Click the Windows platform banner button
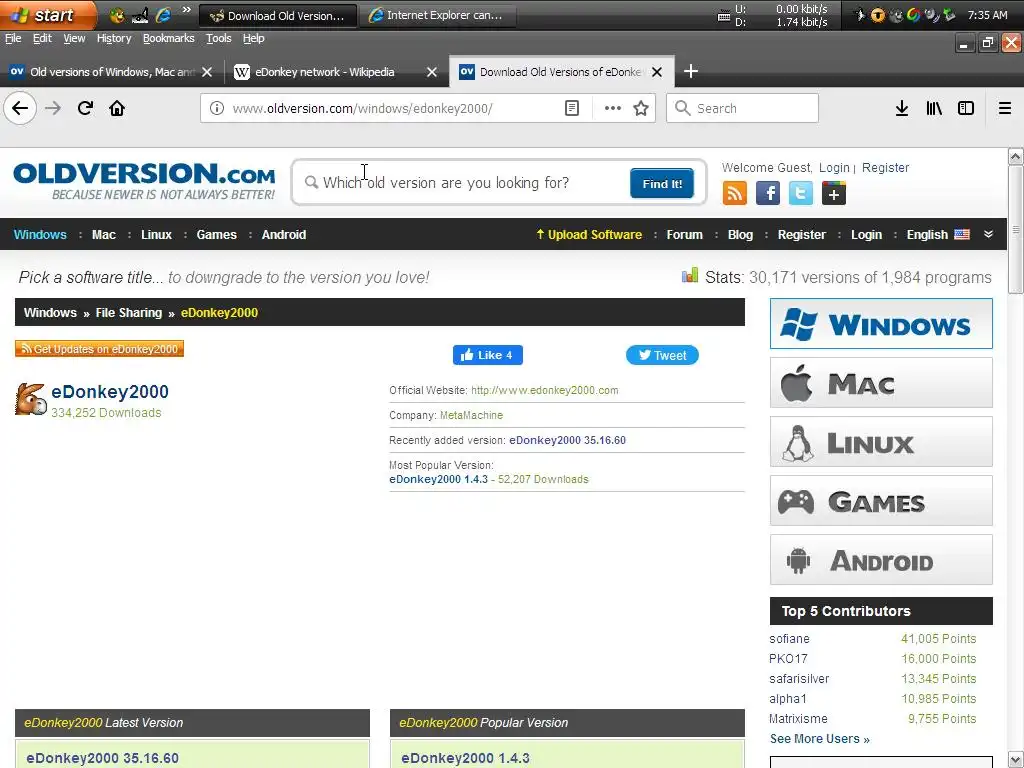Screen dimensions: 1024x768 tap(881, 324)
